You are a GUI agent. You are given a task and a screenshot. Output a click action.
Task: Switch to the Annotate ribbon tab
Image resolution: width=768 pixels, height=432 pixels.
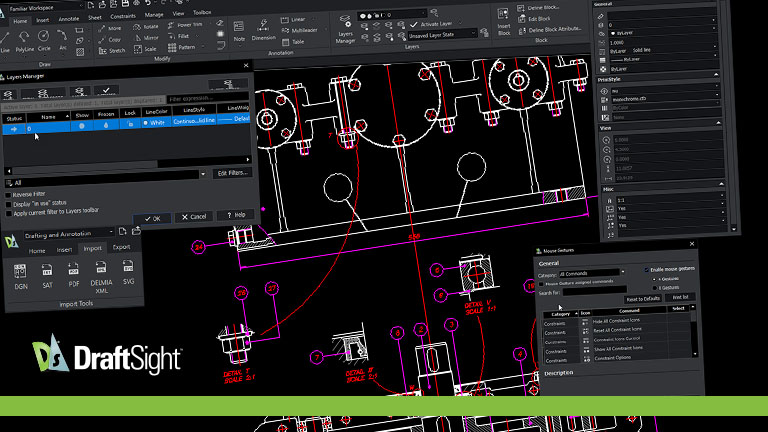69,17
